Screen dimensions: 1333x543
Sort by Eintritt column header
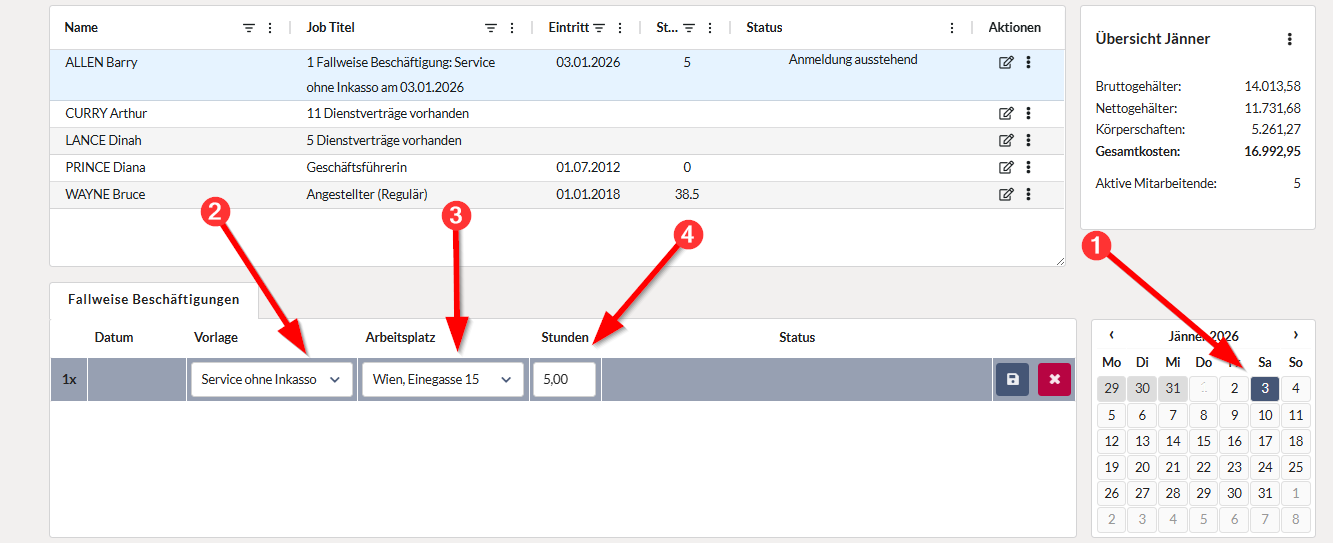pos(569,28)
